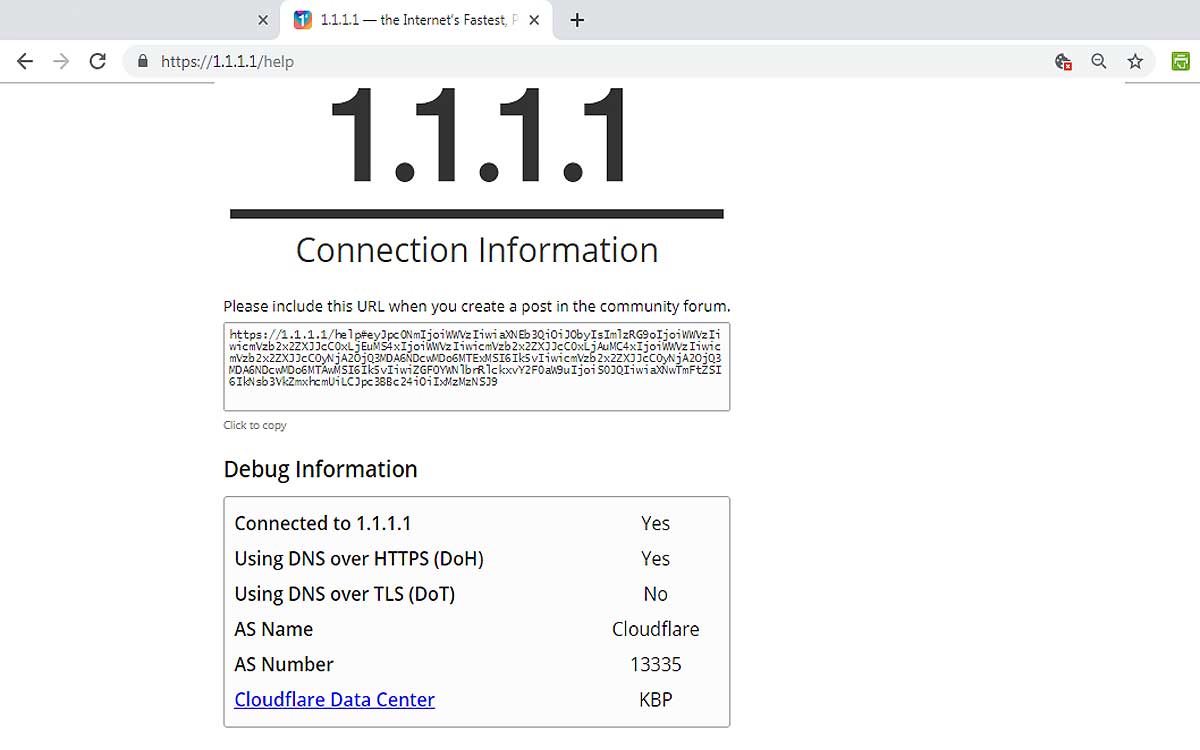Switch to the 1.1.1.1 Internet's Fastest tab

(x=417, y=20)
